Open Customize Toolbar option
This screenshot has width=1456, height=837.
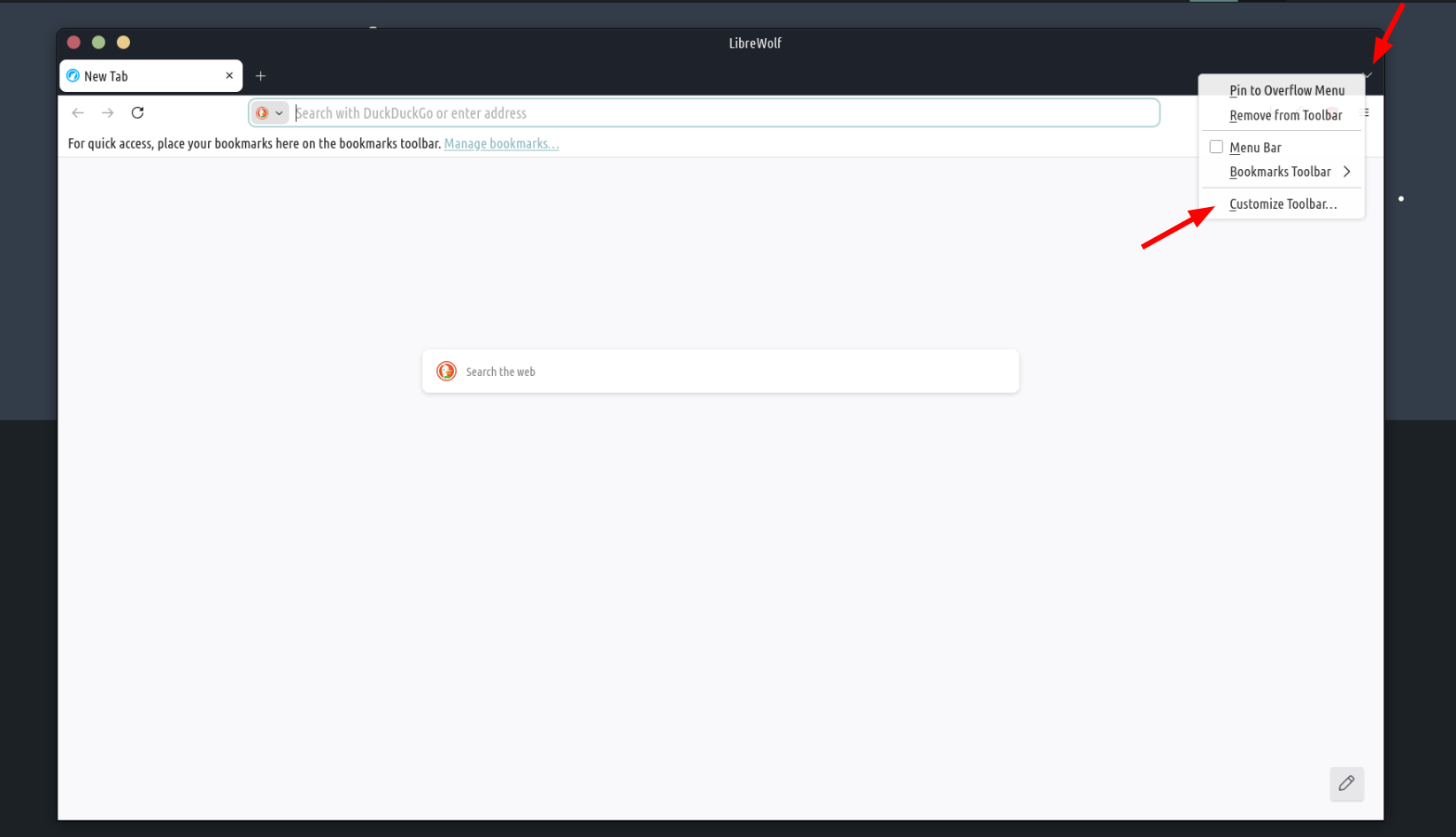tap(1283, 204)
